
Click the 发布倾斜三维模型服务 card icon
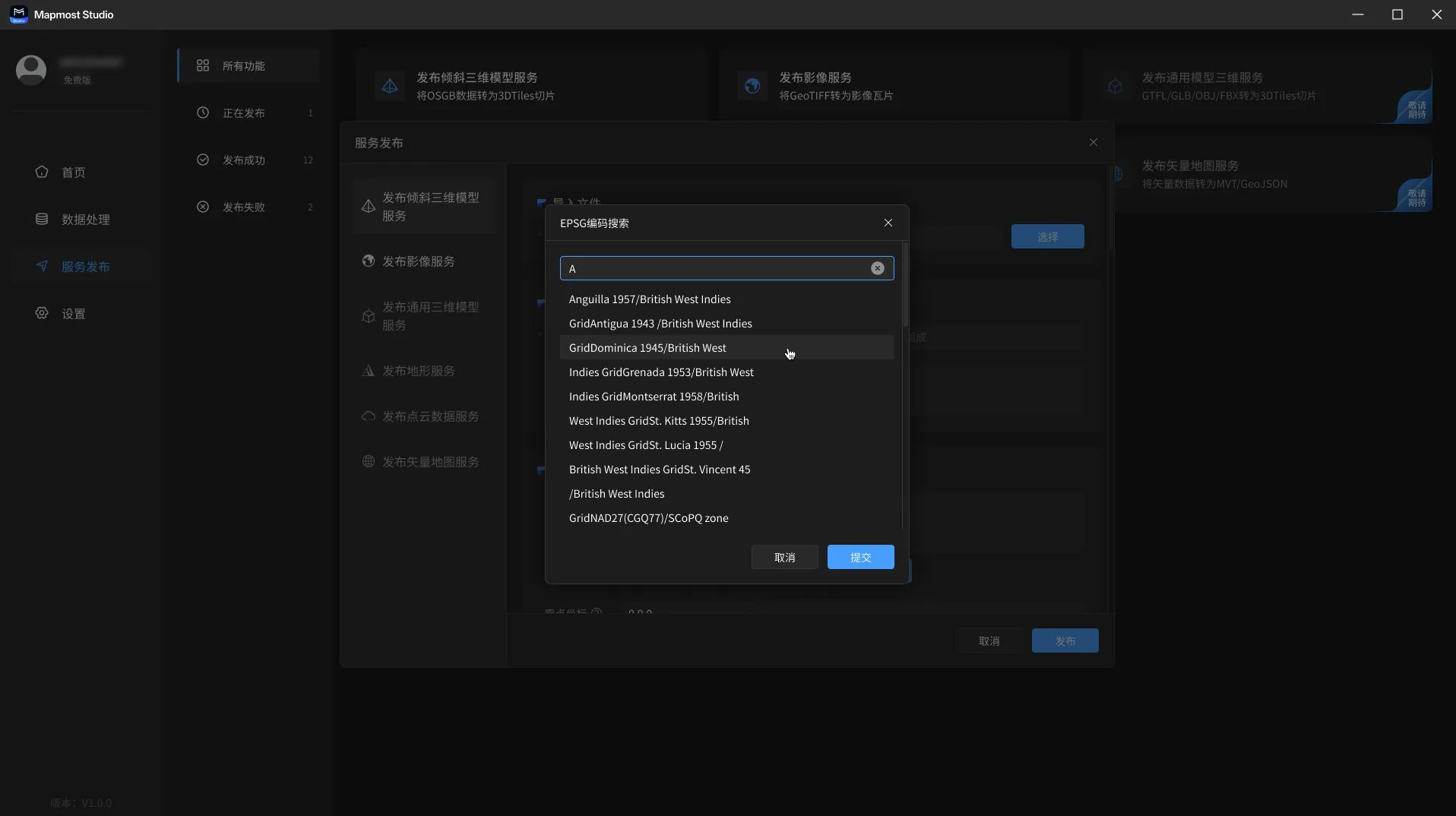[x=390, y=86]
